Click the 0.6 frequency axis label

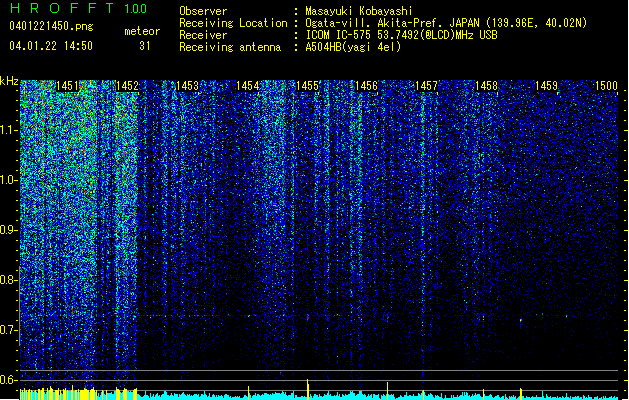pos(9,380)
